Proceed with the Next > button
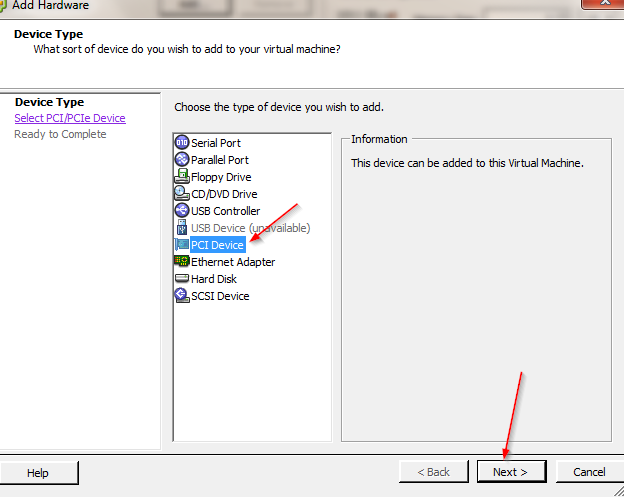Viewport: 624px width, 497px height. pos(511,472)
